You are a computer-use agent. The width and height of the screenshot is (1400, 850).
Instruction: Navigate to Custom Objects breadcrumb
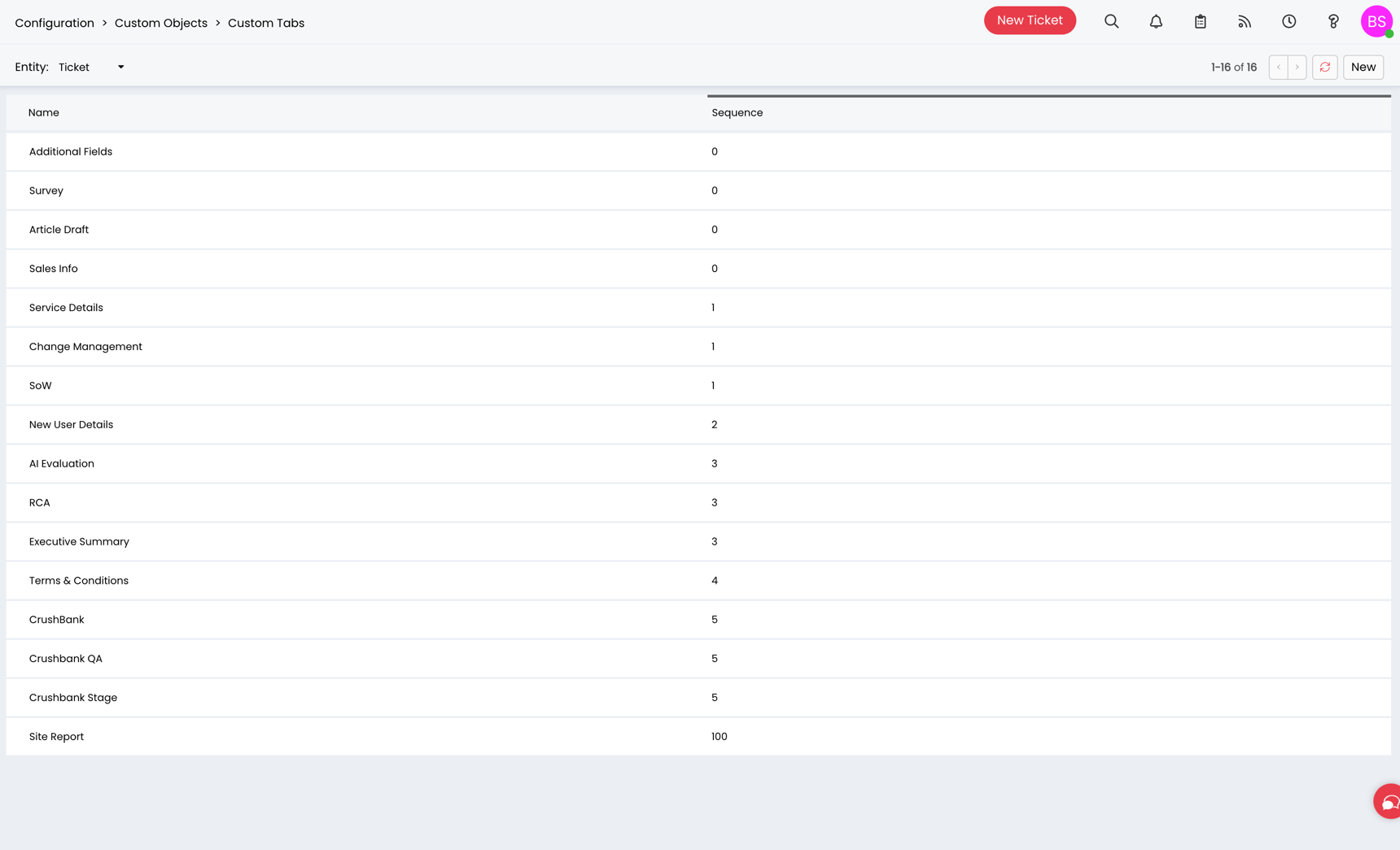tap(161, 23)
